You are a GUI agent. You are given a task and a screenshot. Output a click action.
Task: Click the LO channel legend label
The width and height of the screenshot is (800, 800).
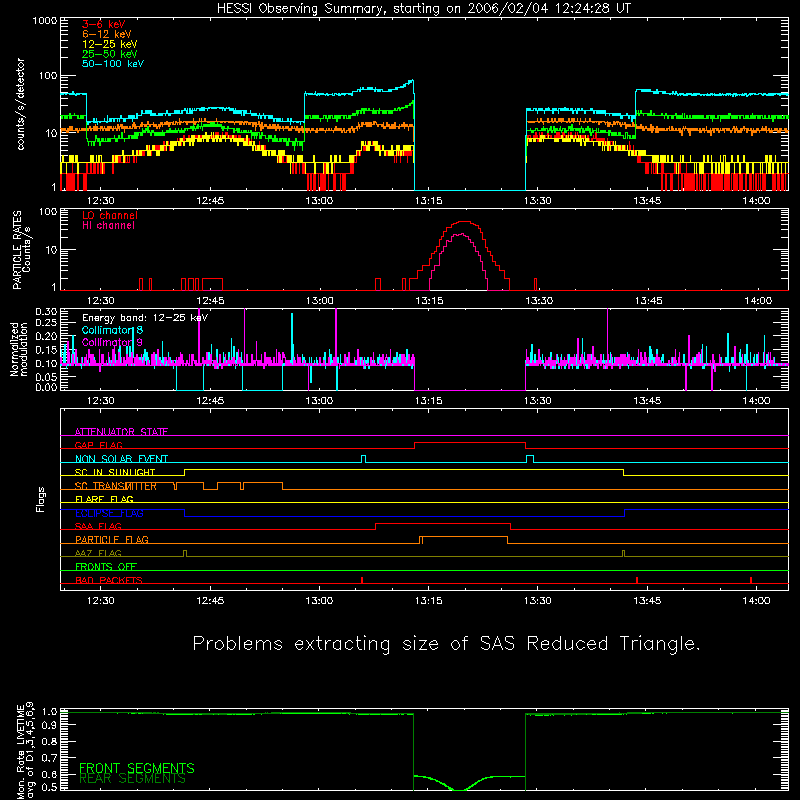click(110, 215)
